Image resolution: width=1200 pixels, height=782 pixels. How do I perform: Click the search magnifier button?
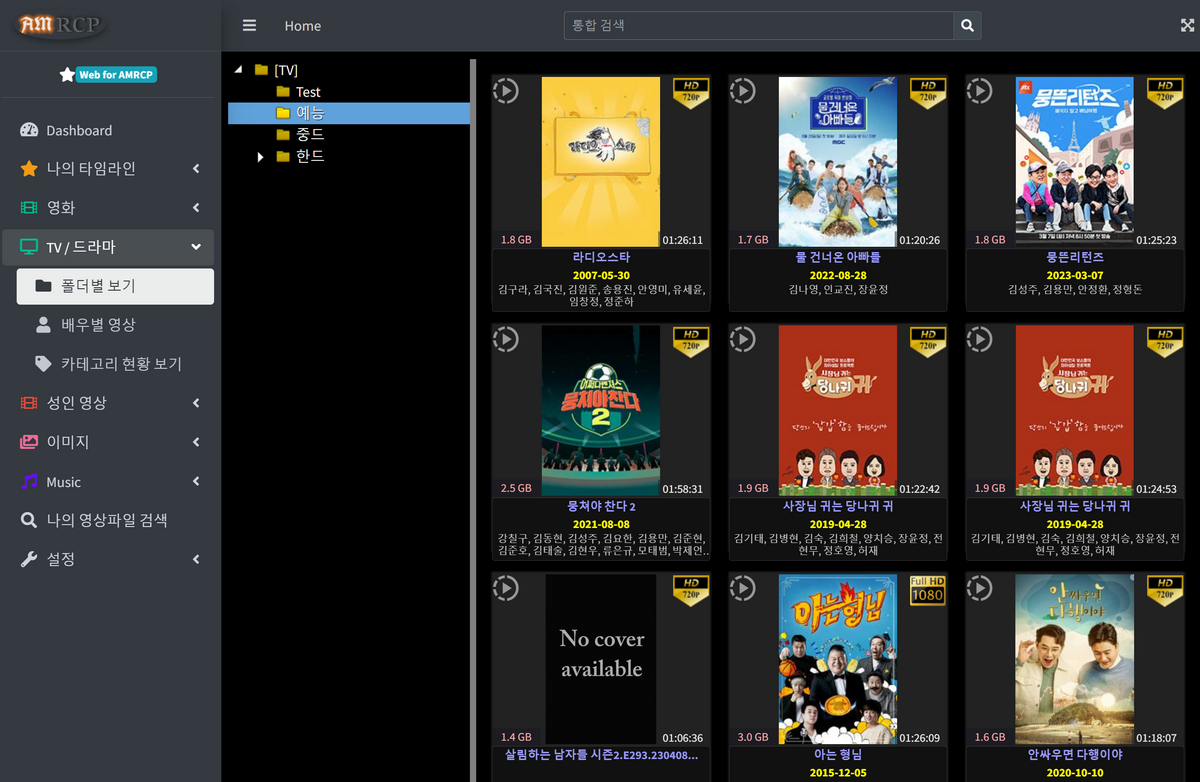pyautogui.click(x=967, y=26)
